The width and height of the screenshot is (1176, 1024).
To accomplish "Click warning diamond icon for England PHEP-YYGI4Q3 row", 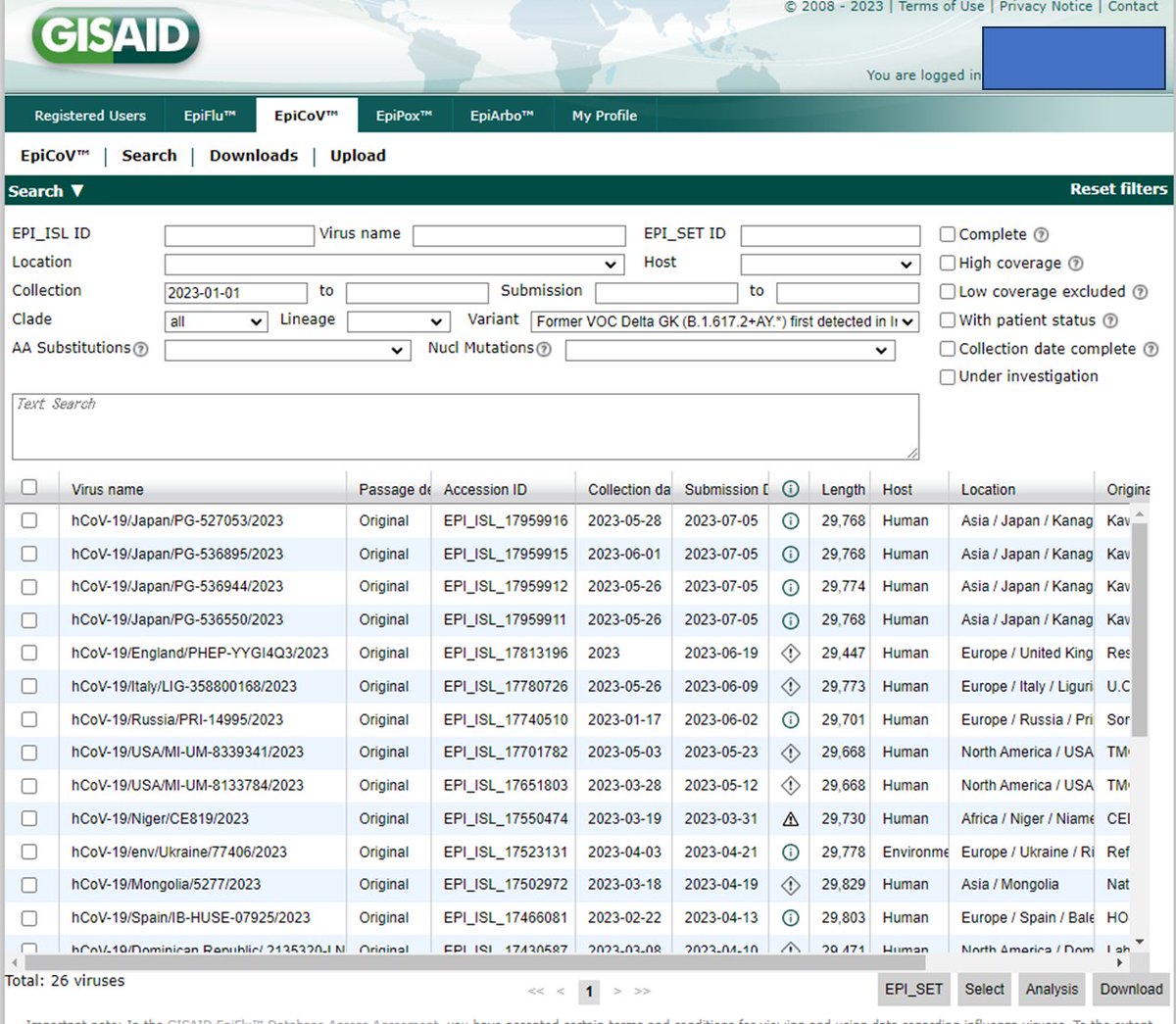I will (x=791, y=654).
